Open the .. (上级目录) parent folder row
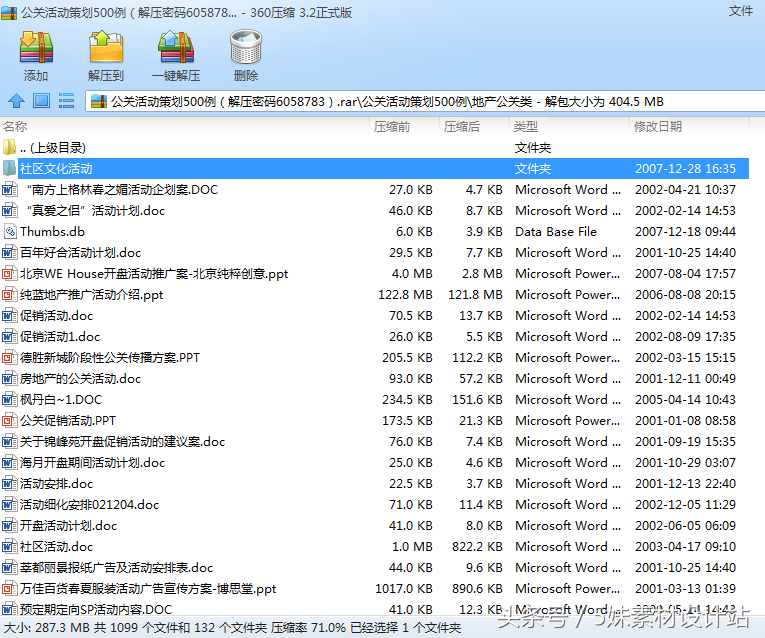This screenshot has height=638, width=765. 375,148
